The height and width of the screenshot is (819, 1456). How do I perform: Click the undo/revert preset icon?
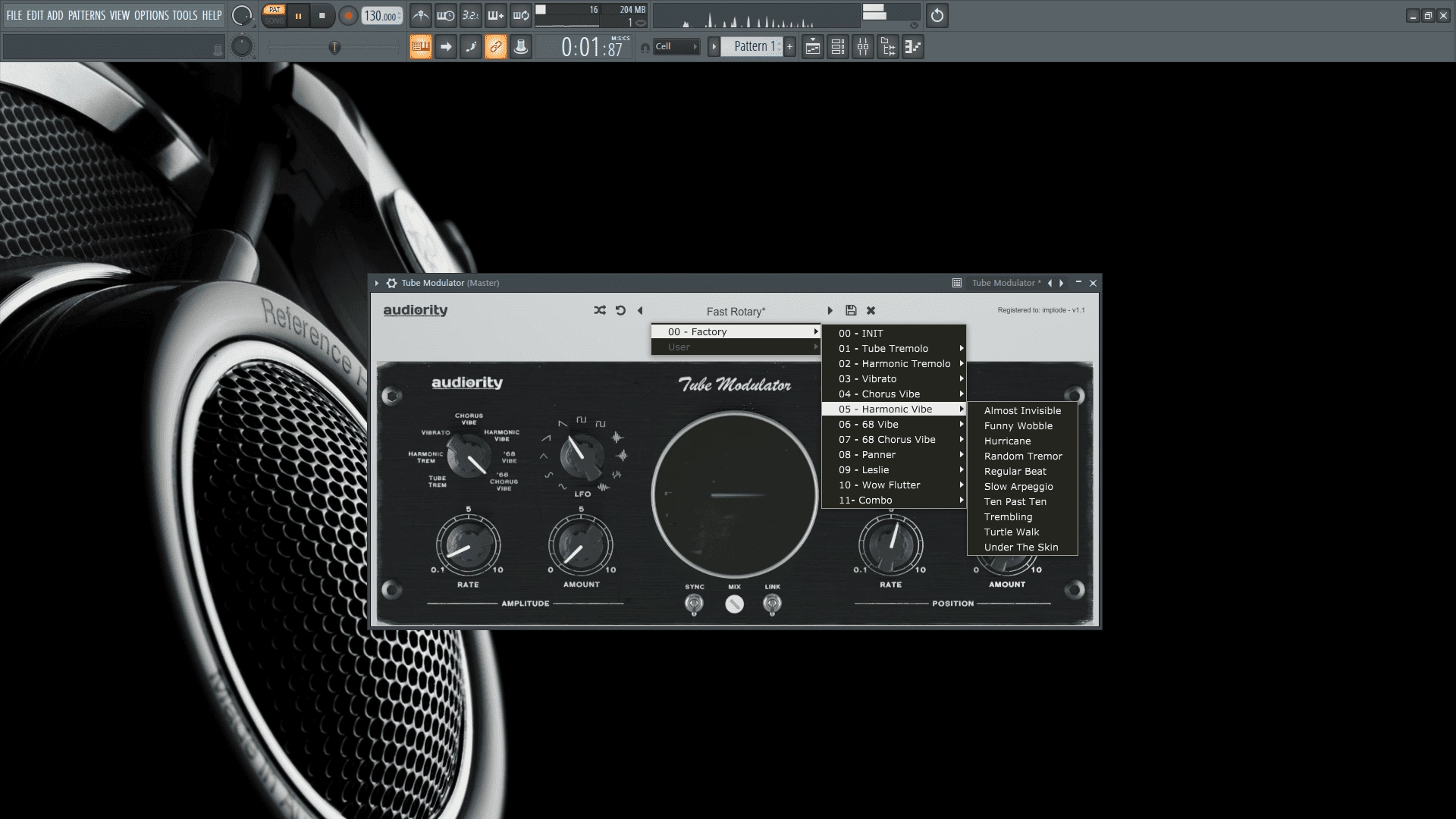tap(620, 310)
